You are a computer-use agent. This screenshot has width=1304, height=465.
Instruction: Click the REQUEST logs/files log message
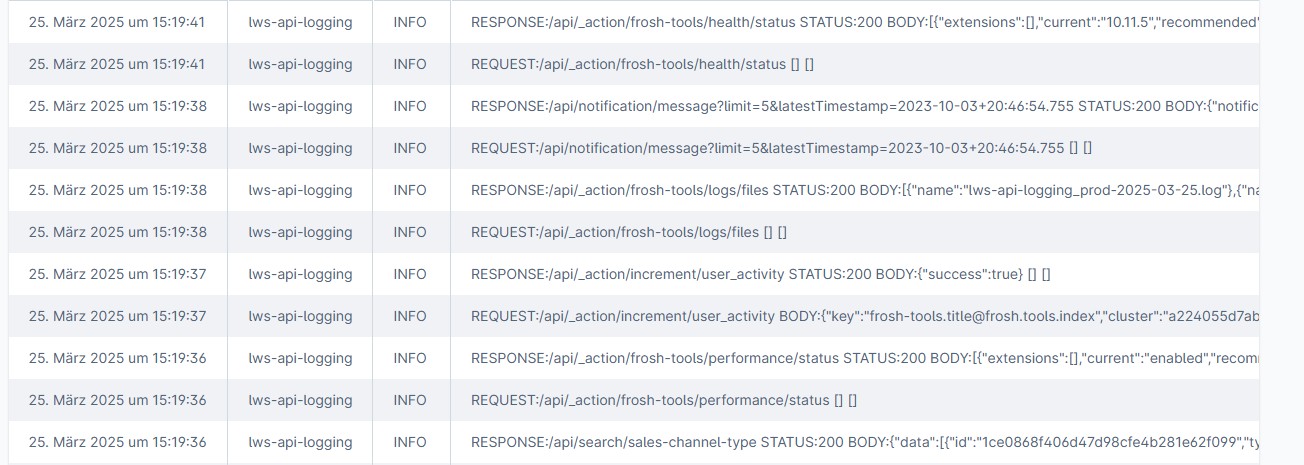tap(628, 232)
